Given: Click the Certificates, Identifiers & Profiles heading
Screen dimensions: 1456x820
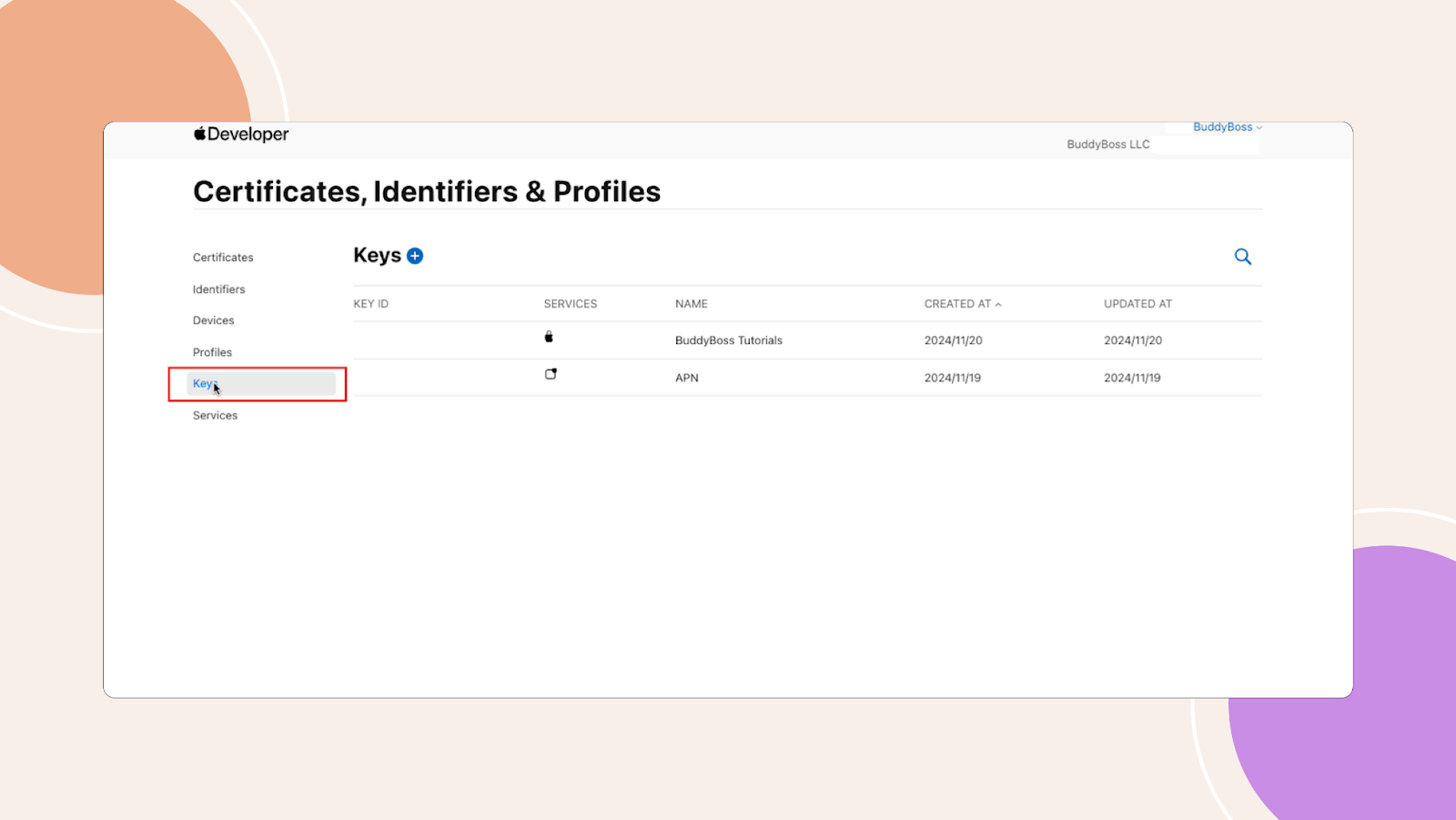Looking at the screenshot, I should 427,192.
